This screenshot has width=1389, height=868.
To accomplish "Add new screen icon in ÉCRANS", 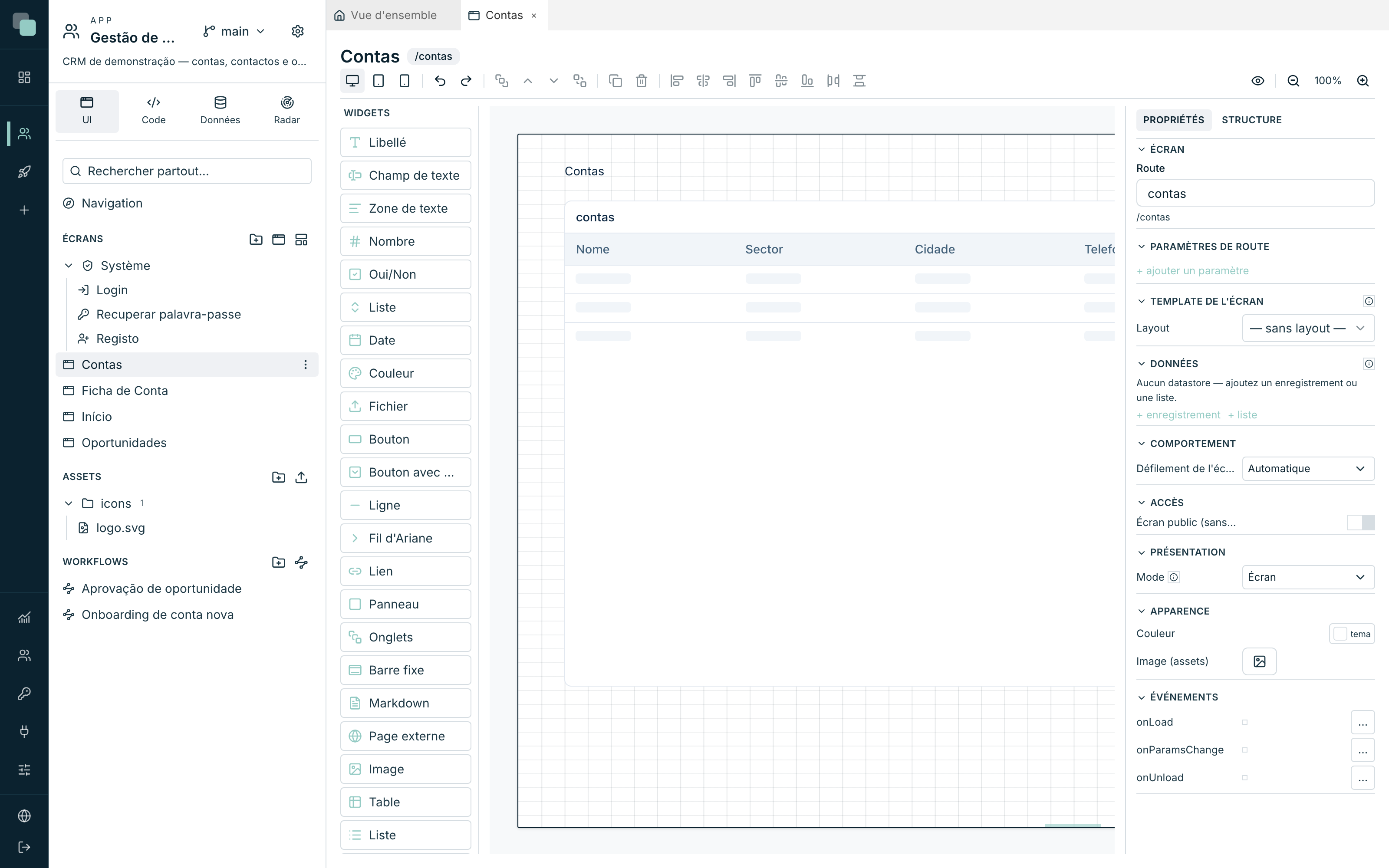I will pyautogui.click(x=278, y=240).
